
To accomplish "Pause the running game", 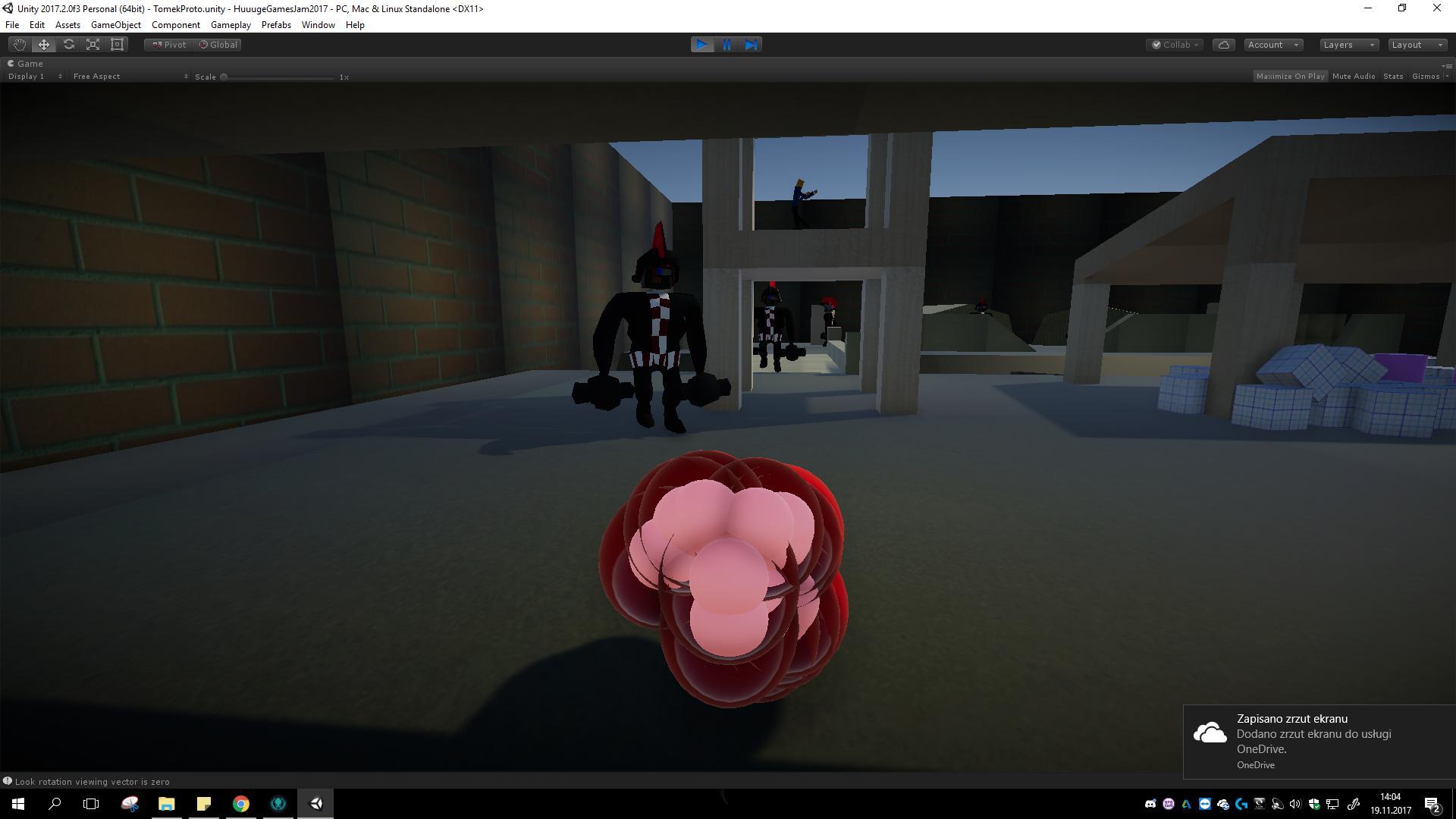I will point(726,45).
